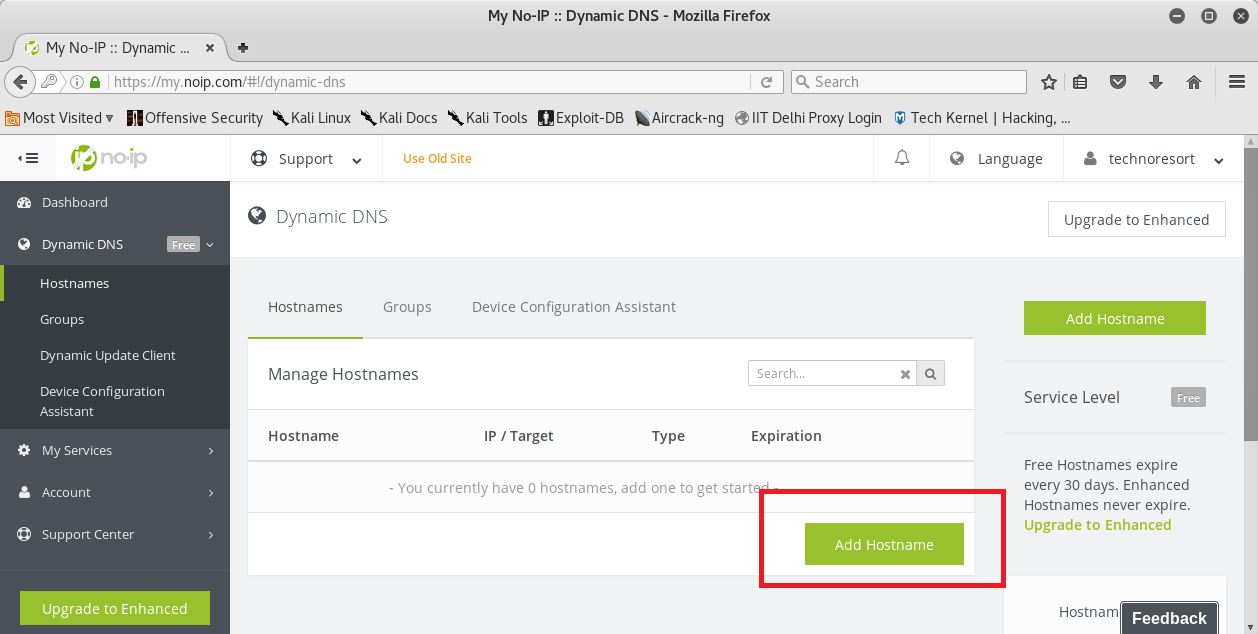Open the Support dropdown in top bar

coord(306,158)
